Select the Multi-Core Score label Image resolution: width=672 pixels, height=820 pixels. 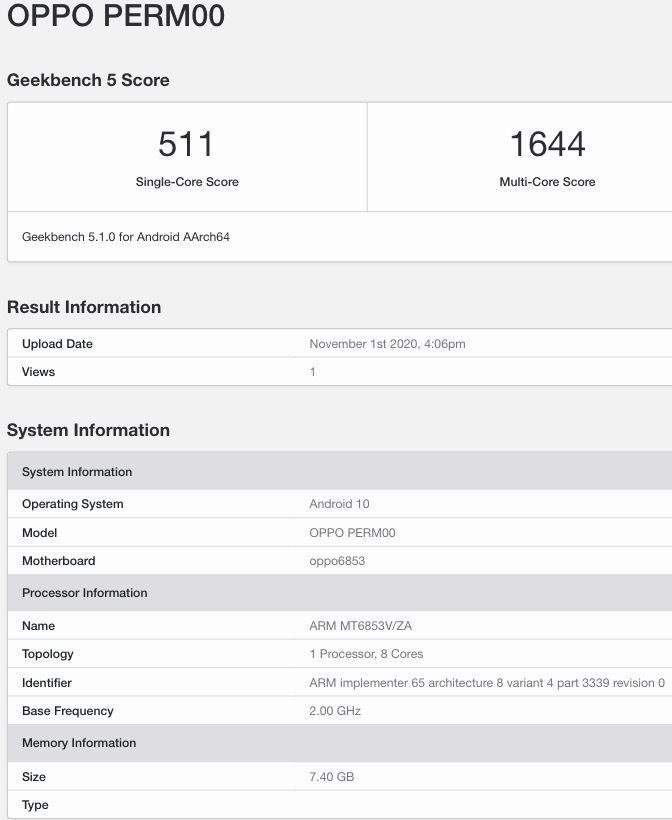click(x=547, y=181)
